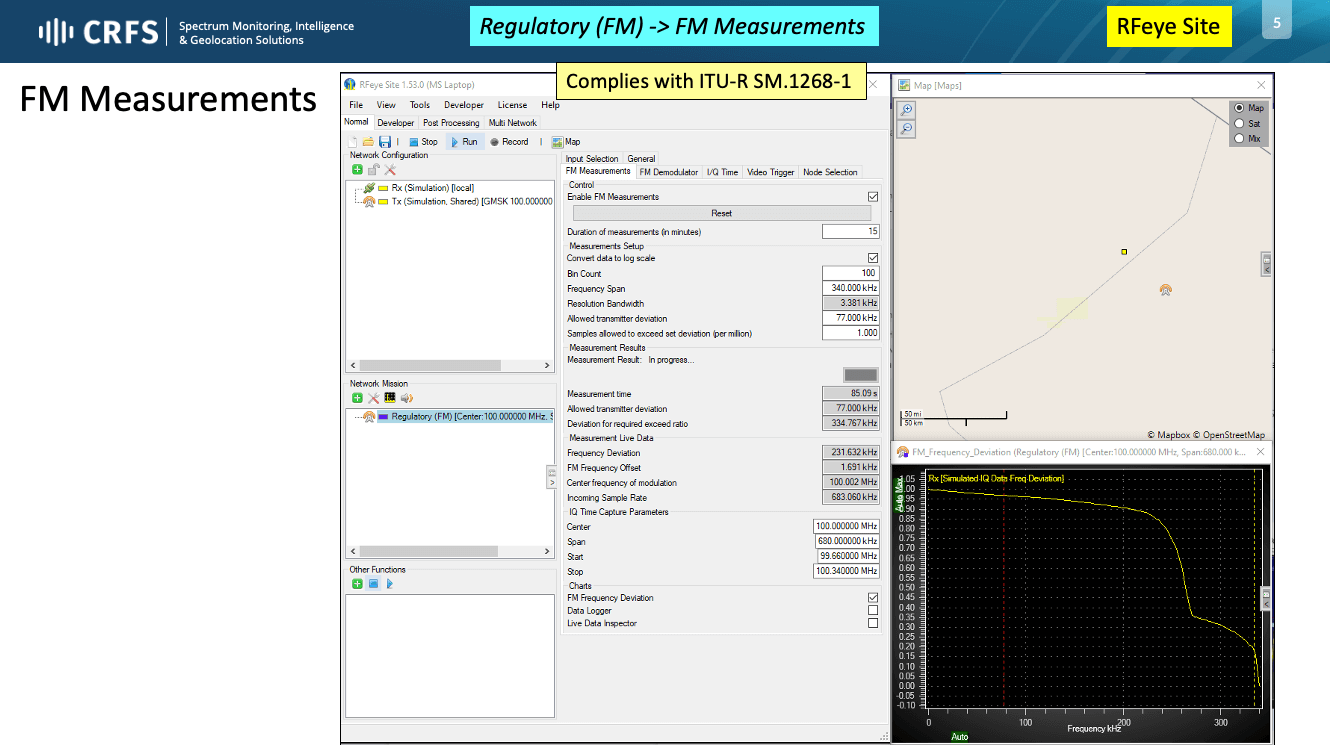Click the blue square icon in Other Functions

click(373, 584)
